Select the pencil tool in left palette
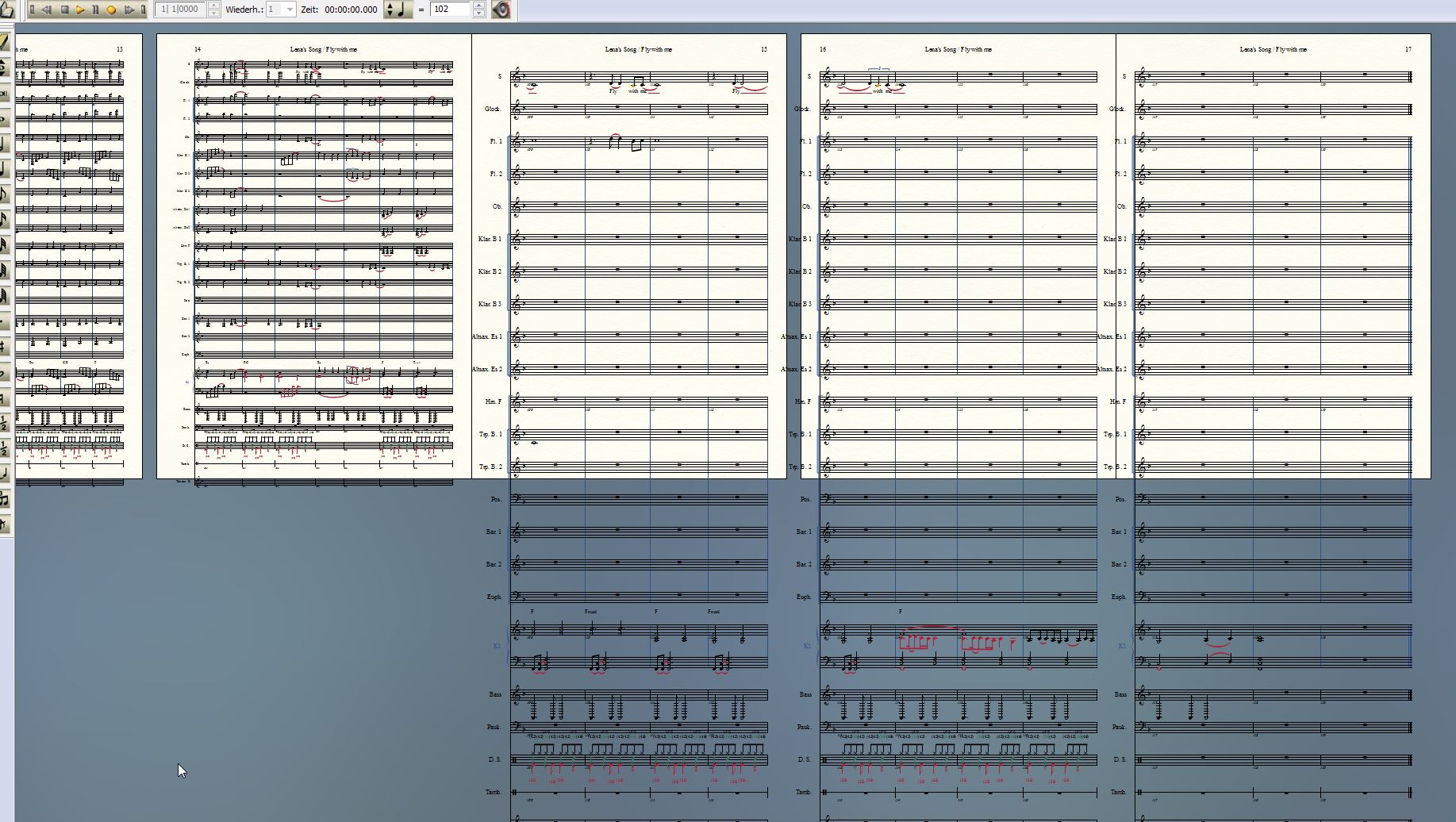Image resolution: width=1456 pixels, height=822 pixels. [x=5, y=41]
